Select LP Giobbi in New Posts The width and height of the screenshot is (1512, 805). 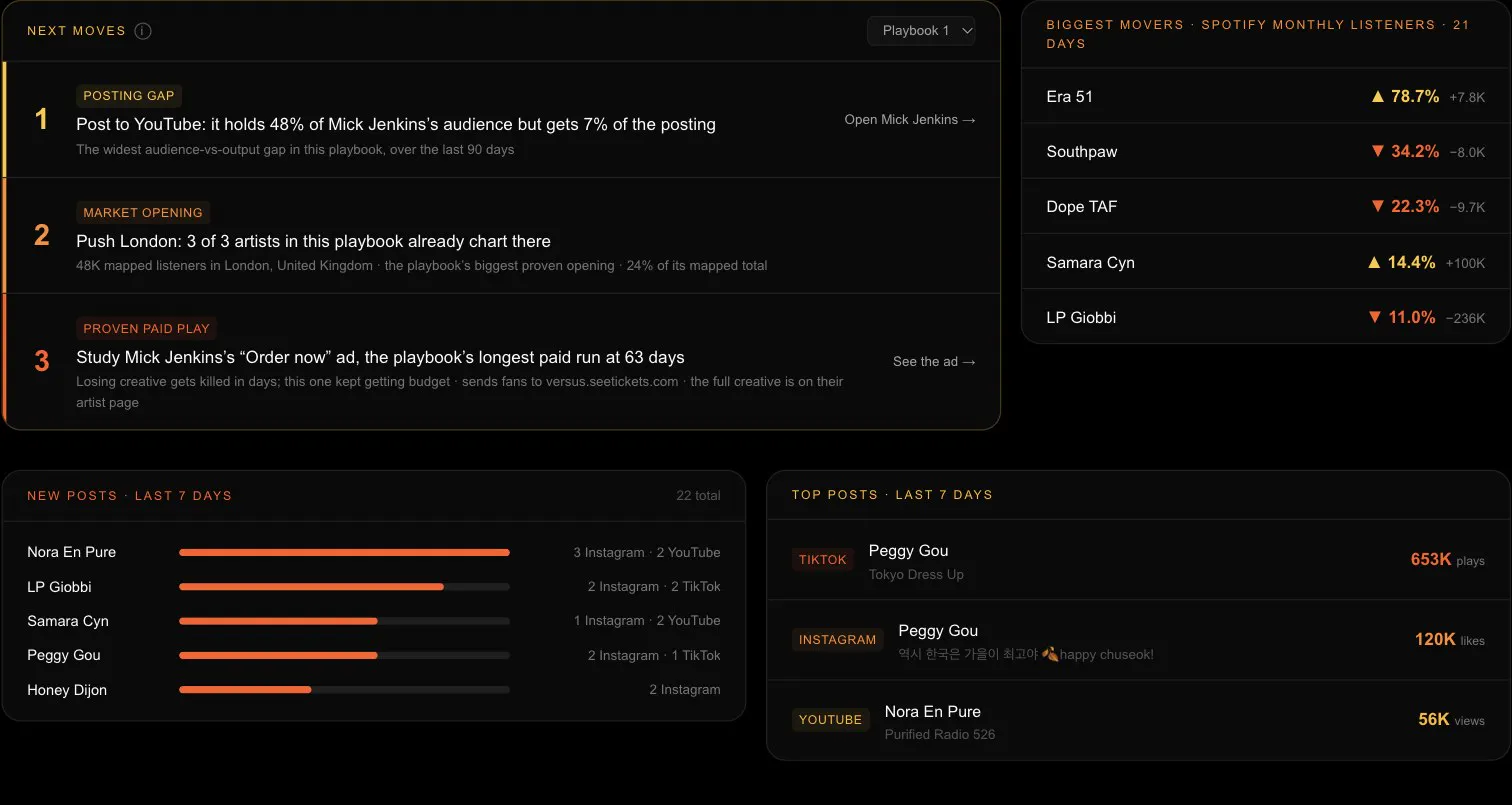pos(59,587)
